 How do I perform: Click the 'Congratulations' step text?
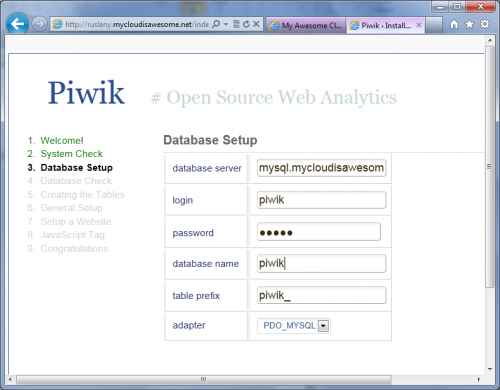coord(74,249)
